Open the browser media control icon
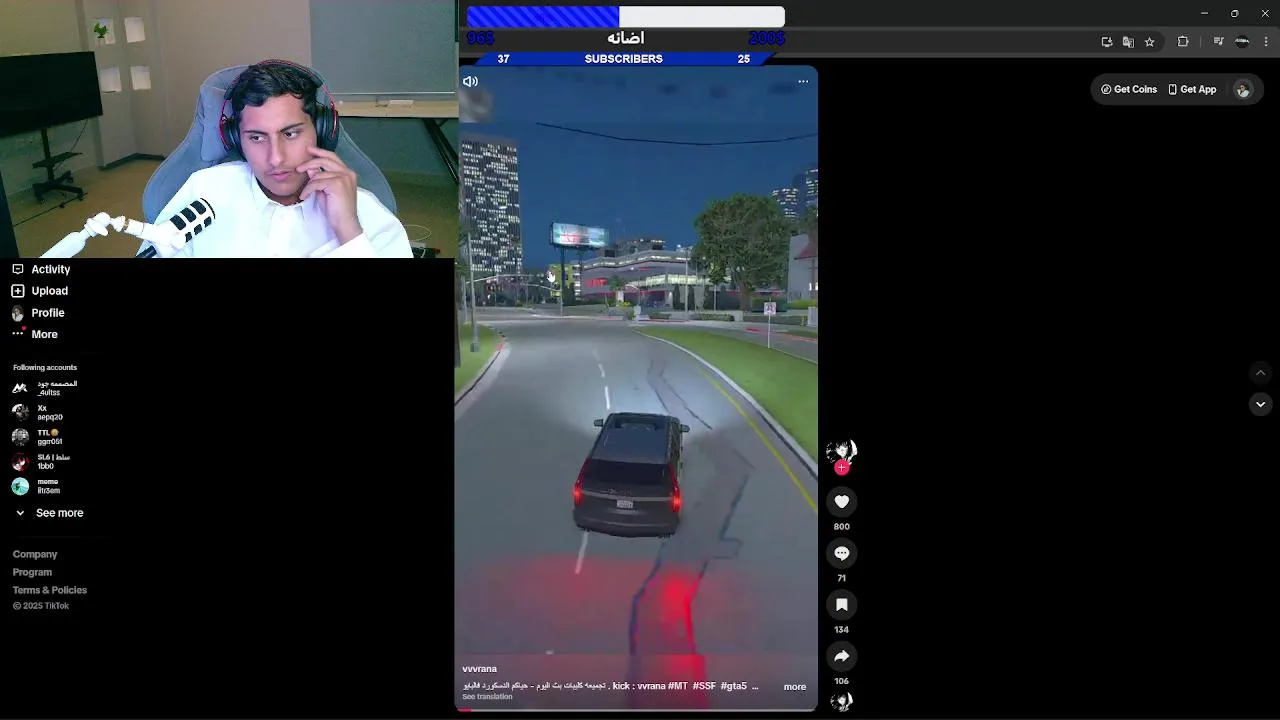 (x=1218, y=42)
